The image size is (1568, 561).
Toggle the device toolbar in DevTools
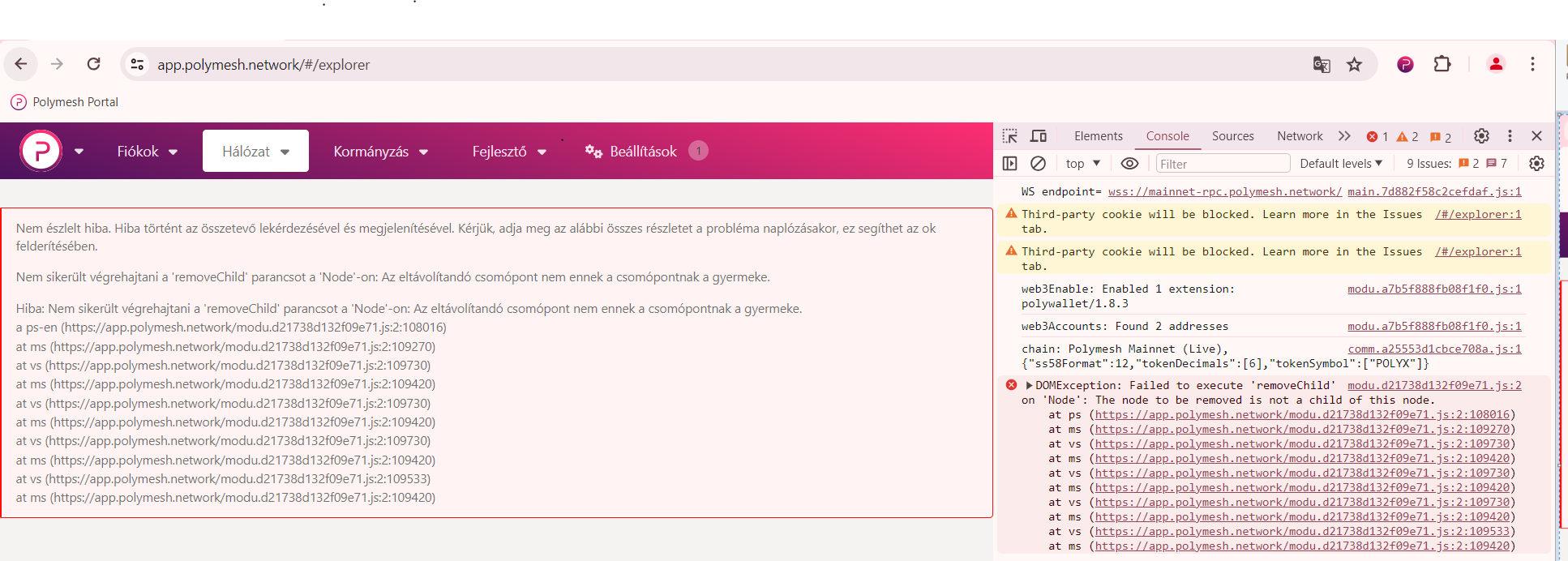[x=1039, y=136]
